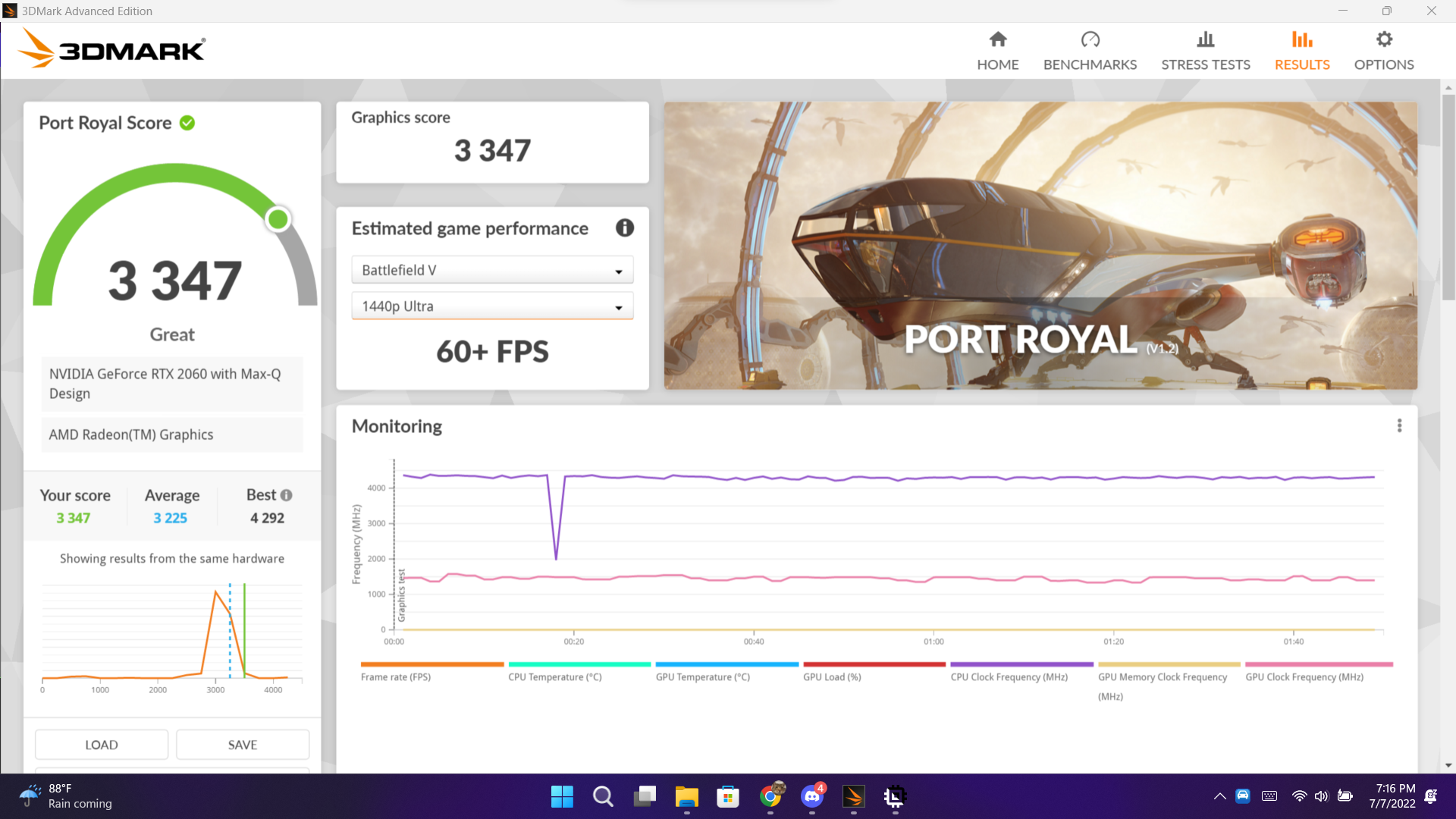This screenshot has width=1456, height=819.
Task: Select the RESULTS tab
Action: pyautogui.click(x=1302, y=51)
